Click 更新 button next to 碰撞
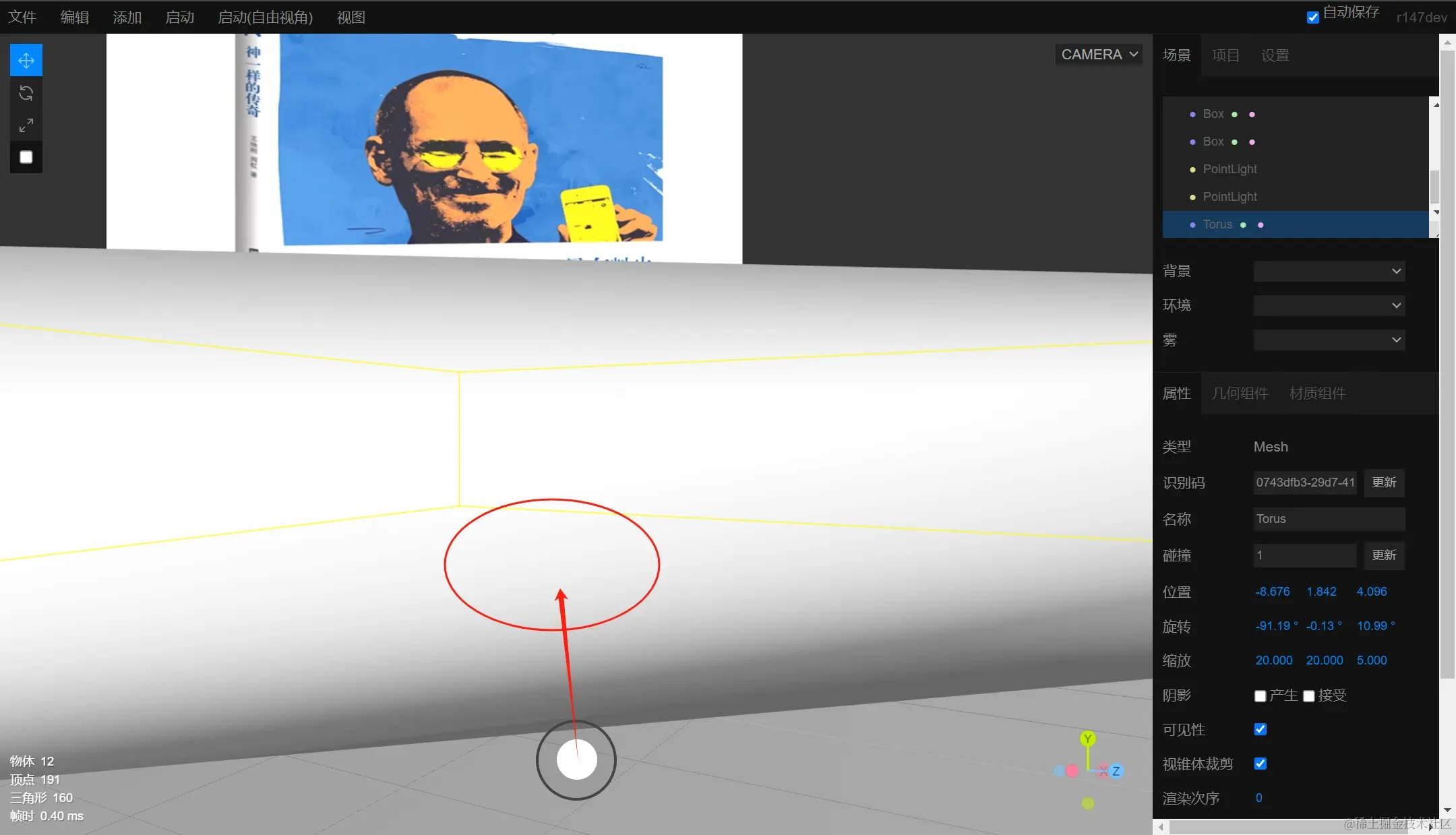This screenshot has height=835, width=1456. (1384, 555)
